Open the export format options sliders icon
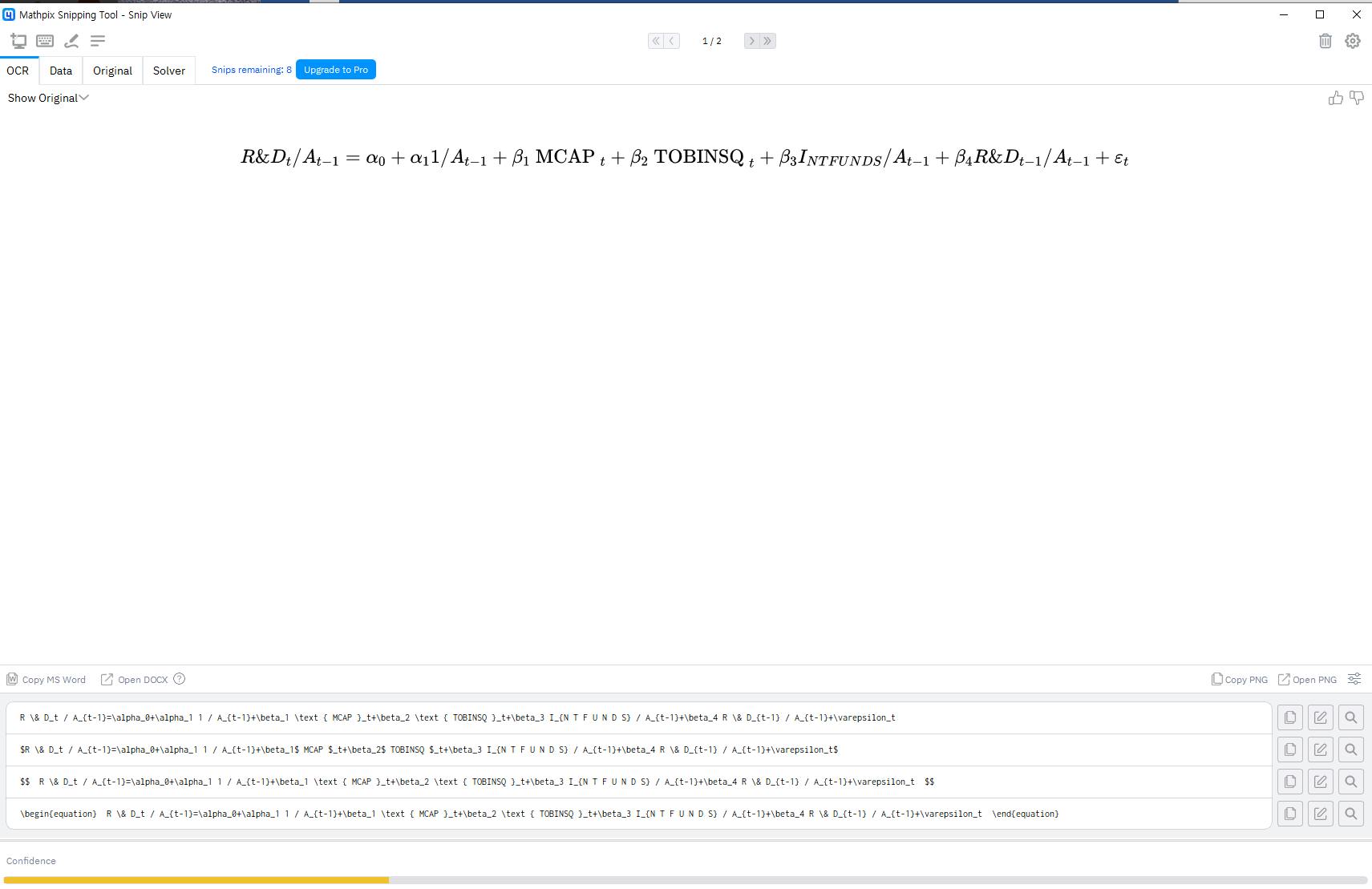Viewport: 1372px width, 889px height. (1354, 679)
